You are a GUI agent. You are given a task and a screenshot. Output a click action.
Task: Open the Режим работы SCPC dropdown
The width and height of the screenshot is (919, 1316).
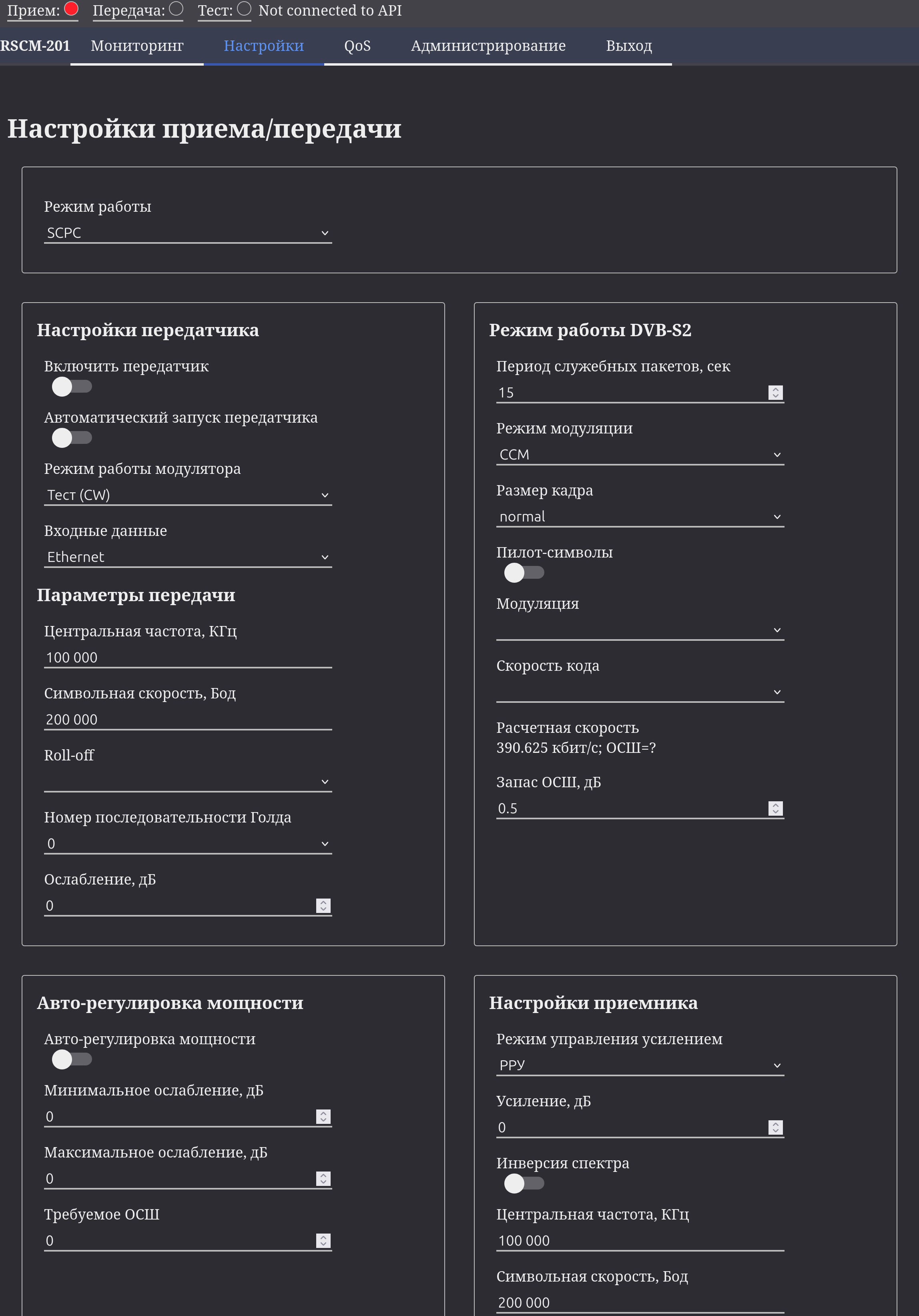(x=187, y=233)
